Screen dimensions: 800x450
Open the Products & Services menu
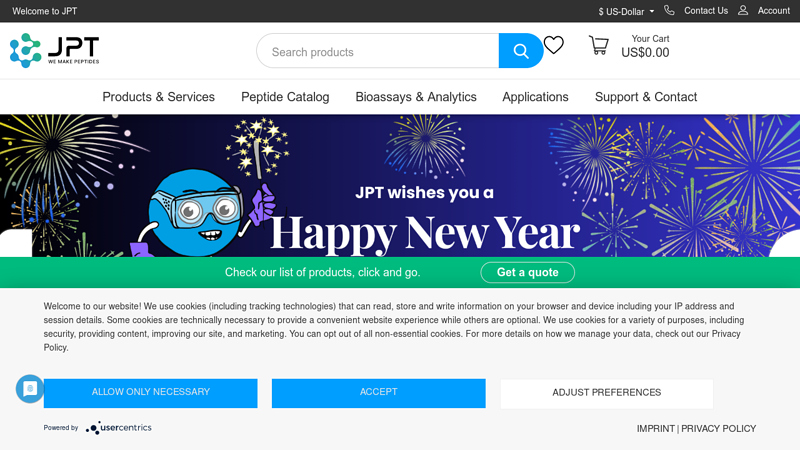pyautogui.click(x=158, y=97)
